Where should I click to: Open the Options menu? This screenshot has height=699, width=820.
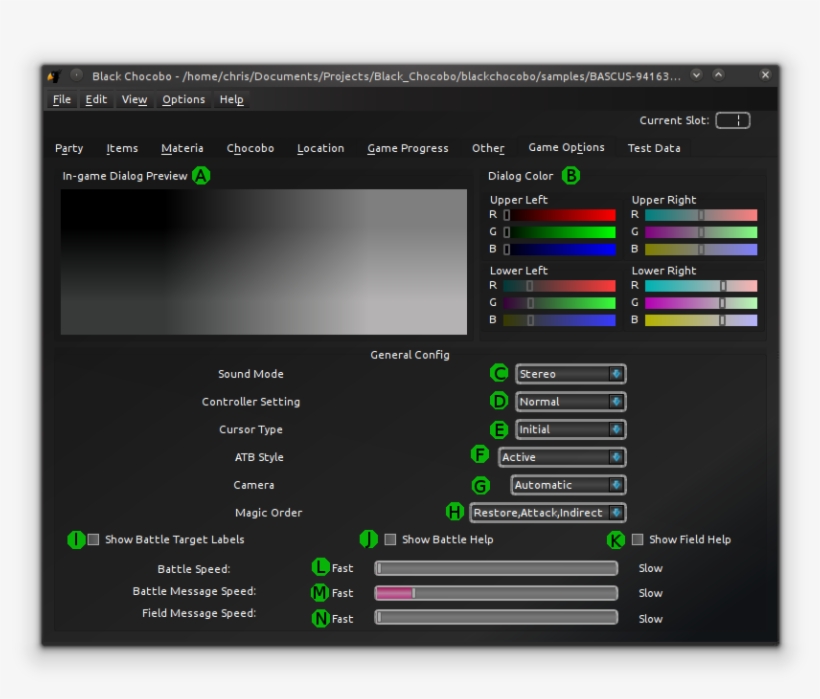tap(184, 99)
